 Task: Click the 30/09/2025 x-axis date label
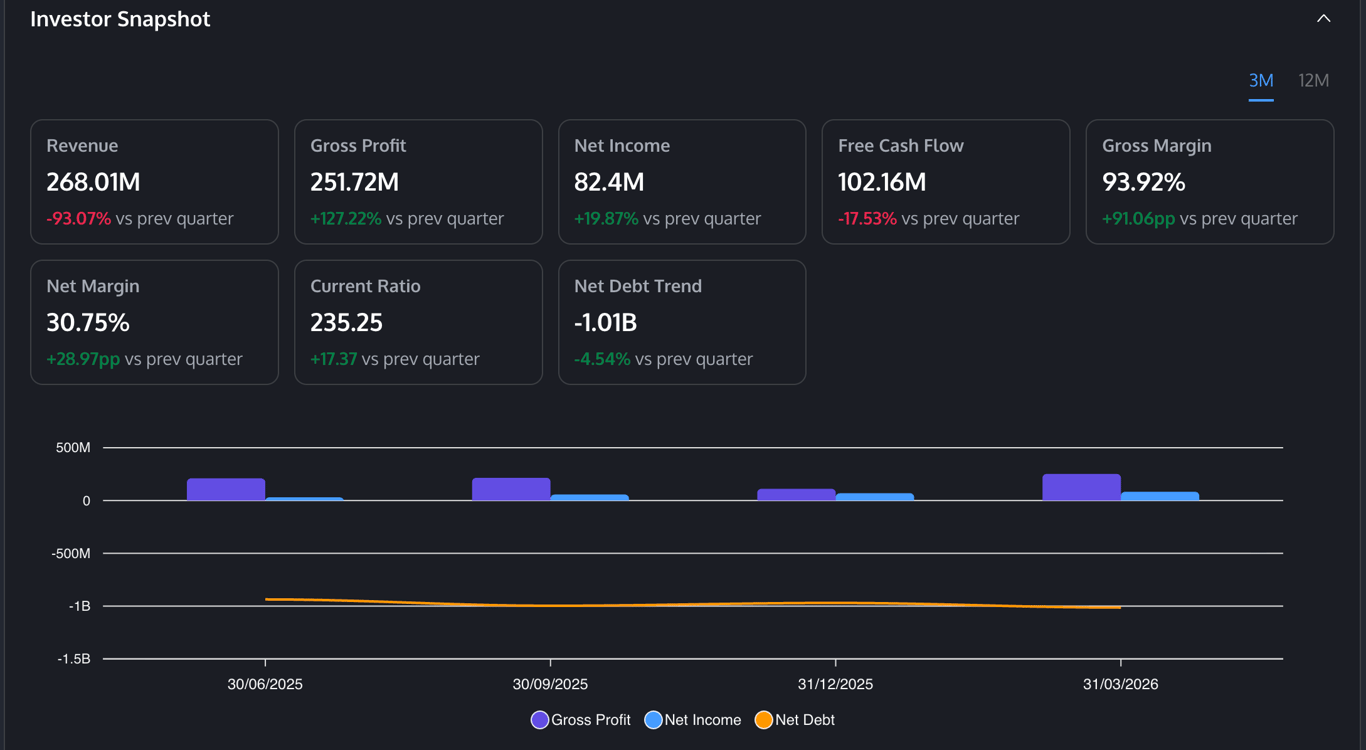550,685
